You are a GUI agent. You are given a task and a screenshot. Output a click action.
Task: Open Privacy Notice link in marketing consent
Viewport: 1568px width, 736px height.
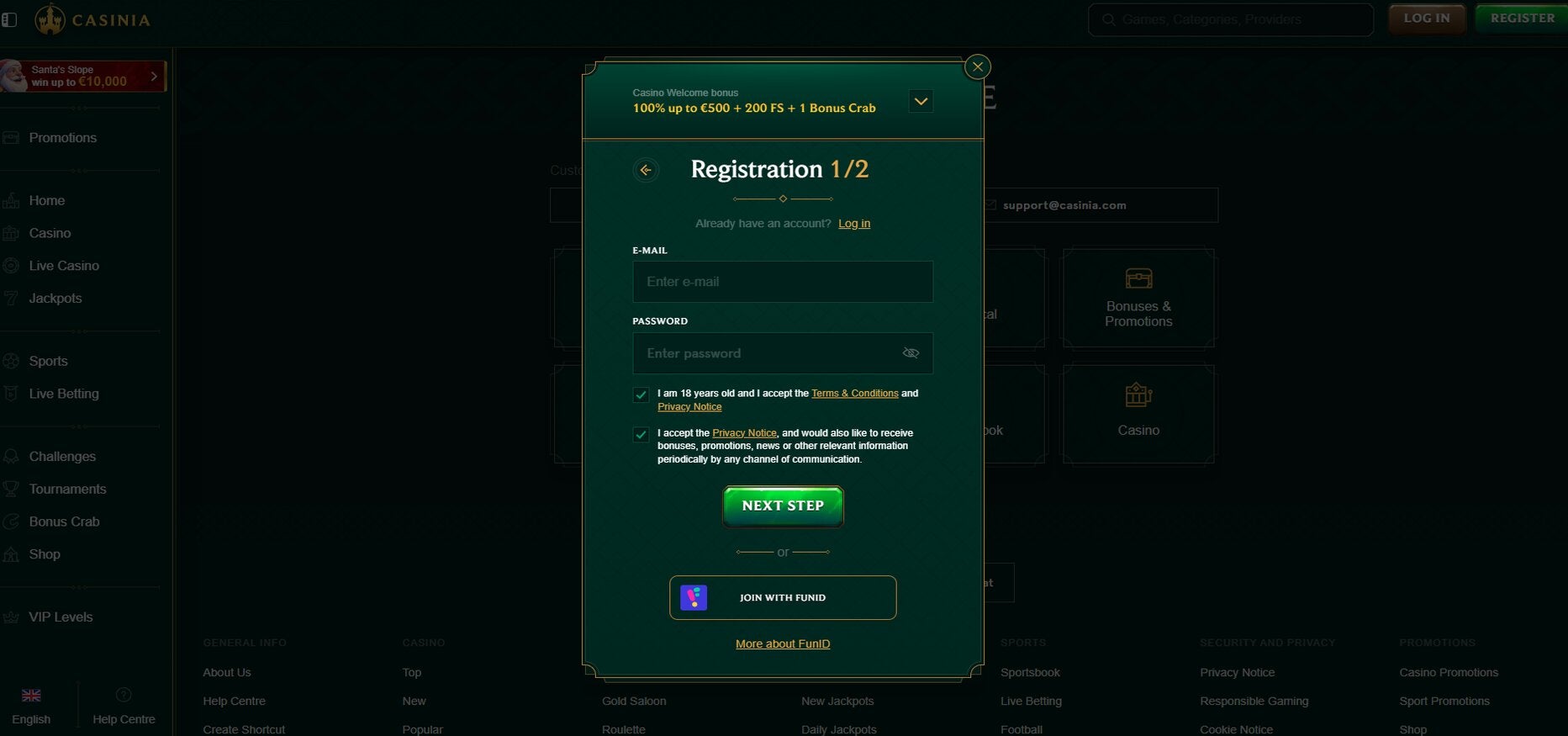[x=744, y=433]
